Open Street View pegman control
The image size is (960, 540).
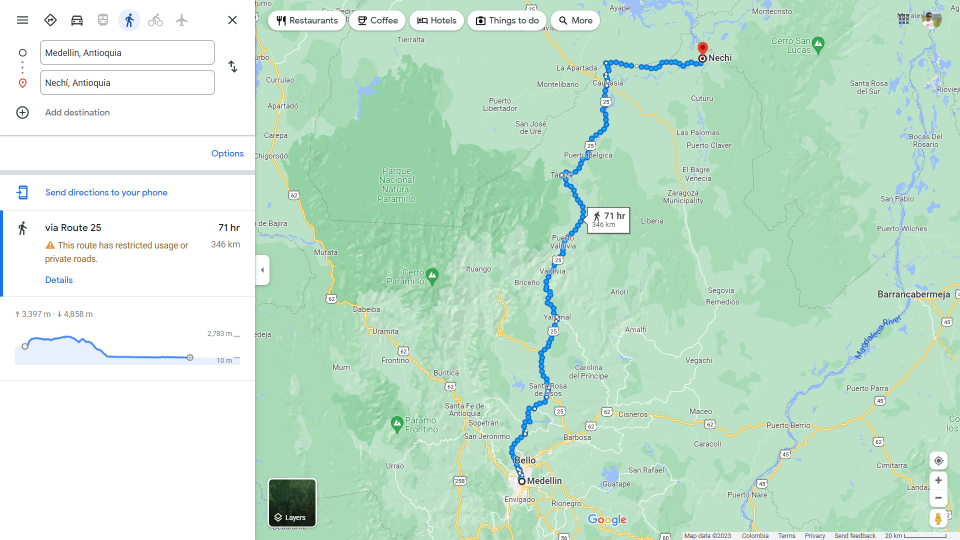(x=938, y=518)
